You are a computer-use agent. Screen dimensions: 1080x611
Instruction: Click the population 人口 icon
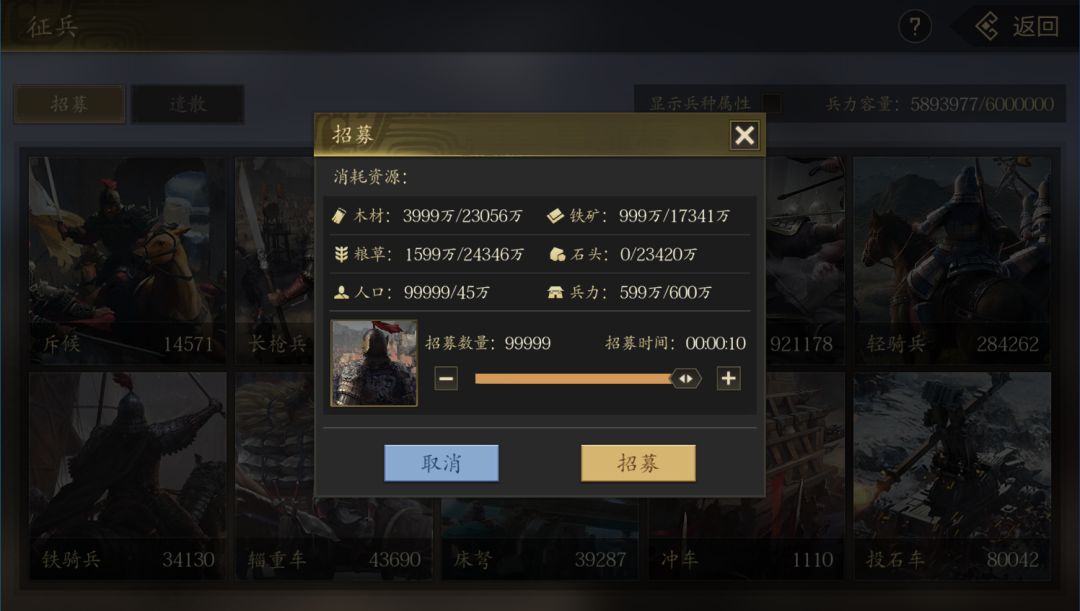[x=341, y=293]
